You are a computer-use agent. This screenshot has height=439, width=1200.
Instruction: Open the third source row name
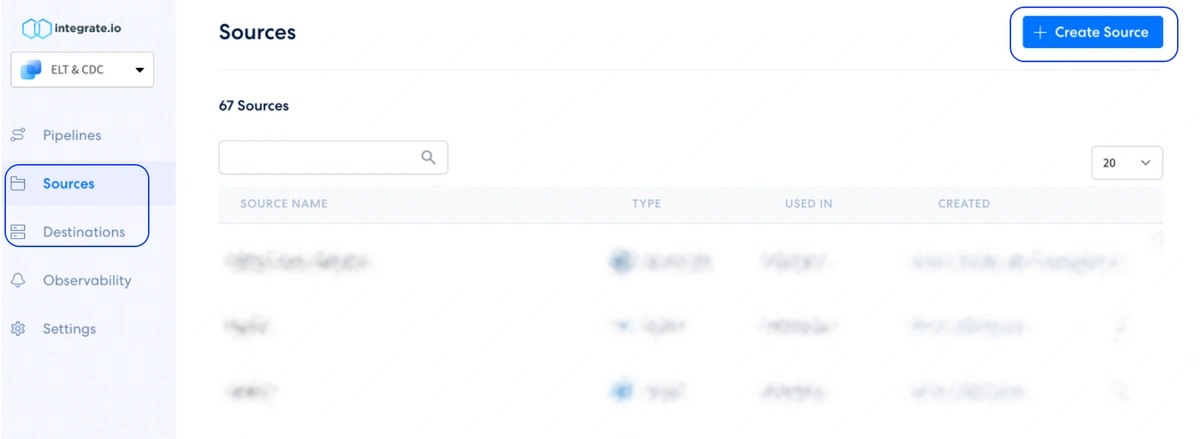pos(250,390)
